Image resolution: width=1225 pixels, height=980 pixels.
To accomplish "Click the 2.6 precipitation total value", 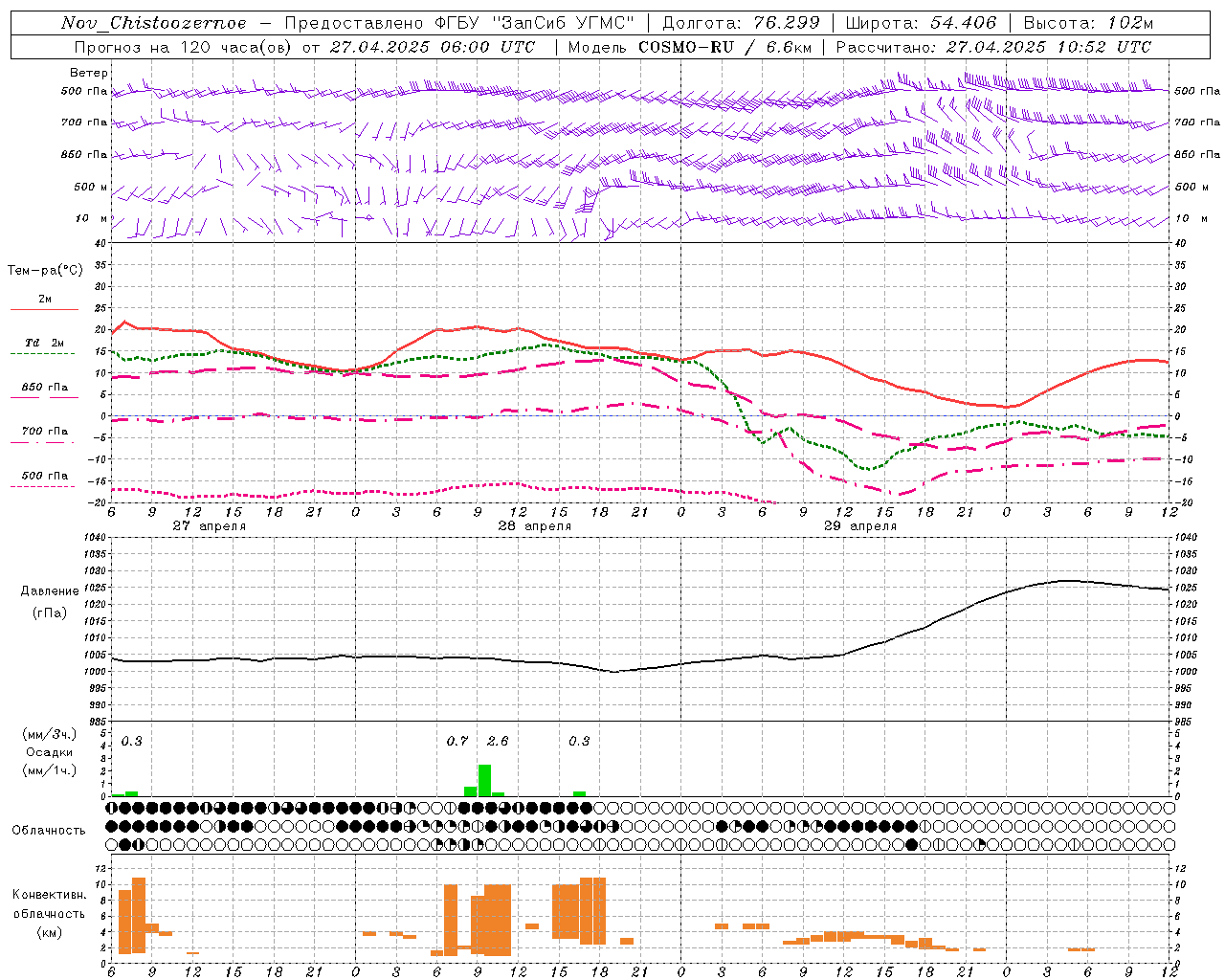I will point(498,742).
